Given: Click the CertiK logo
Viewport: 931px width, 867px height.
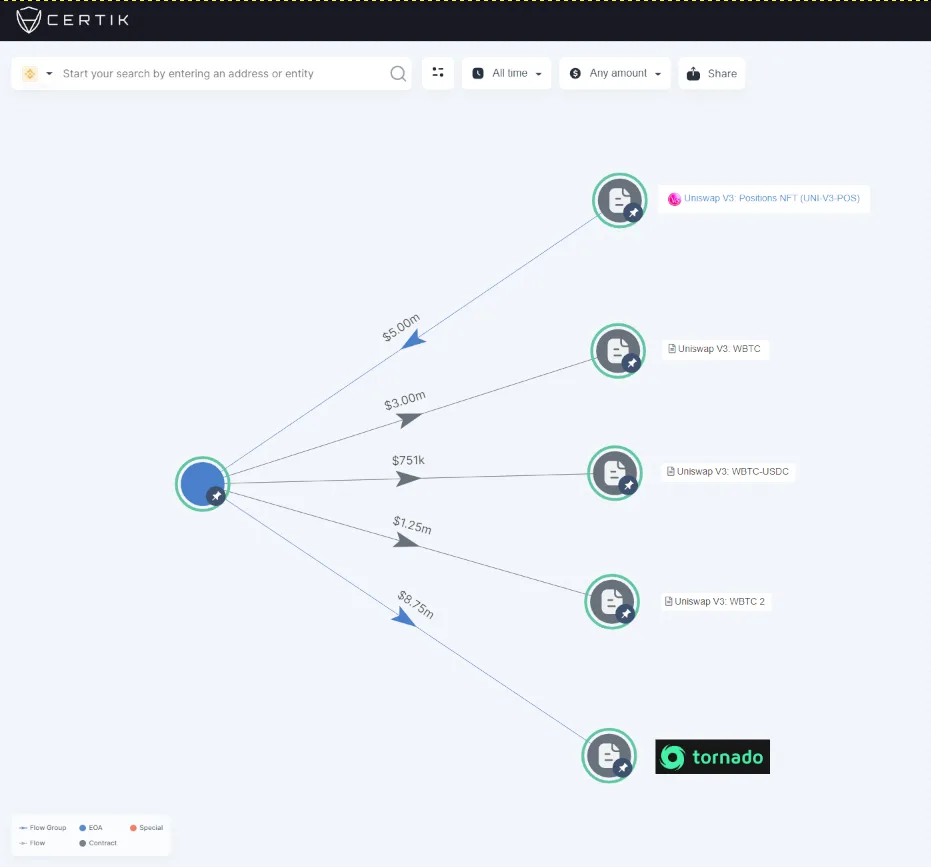Looking at the screenshot, I should (72, 20).
